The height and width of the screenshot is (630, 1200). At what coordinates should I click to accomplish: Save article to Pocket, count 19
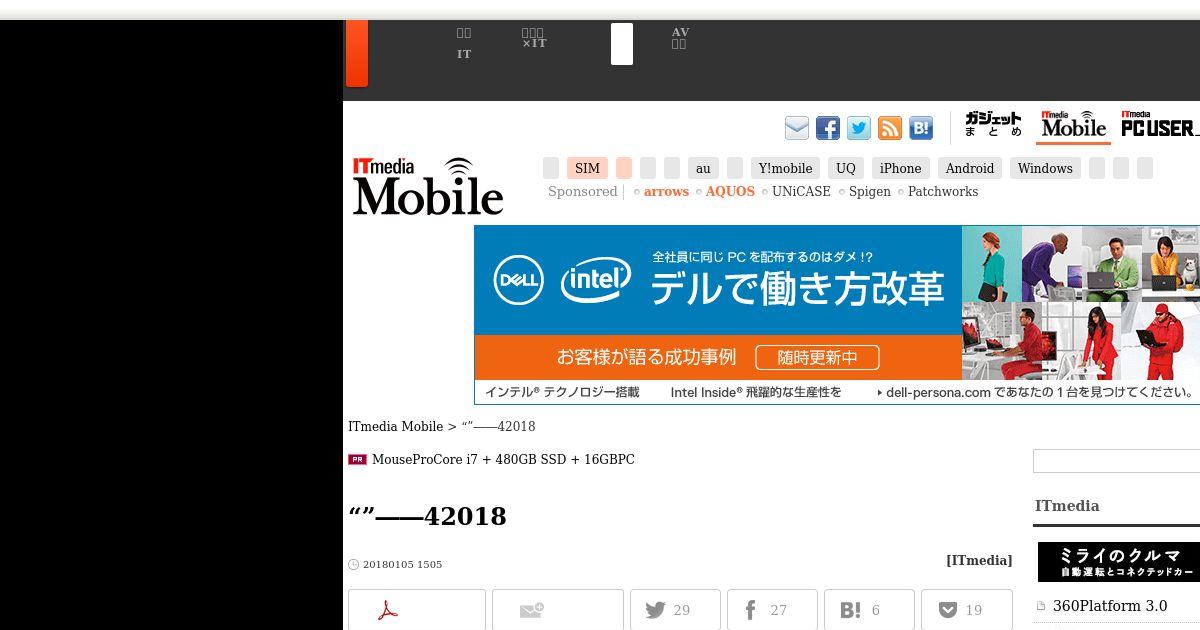966,610
